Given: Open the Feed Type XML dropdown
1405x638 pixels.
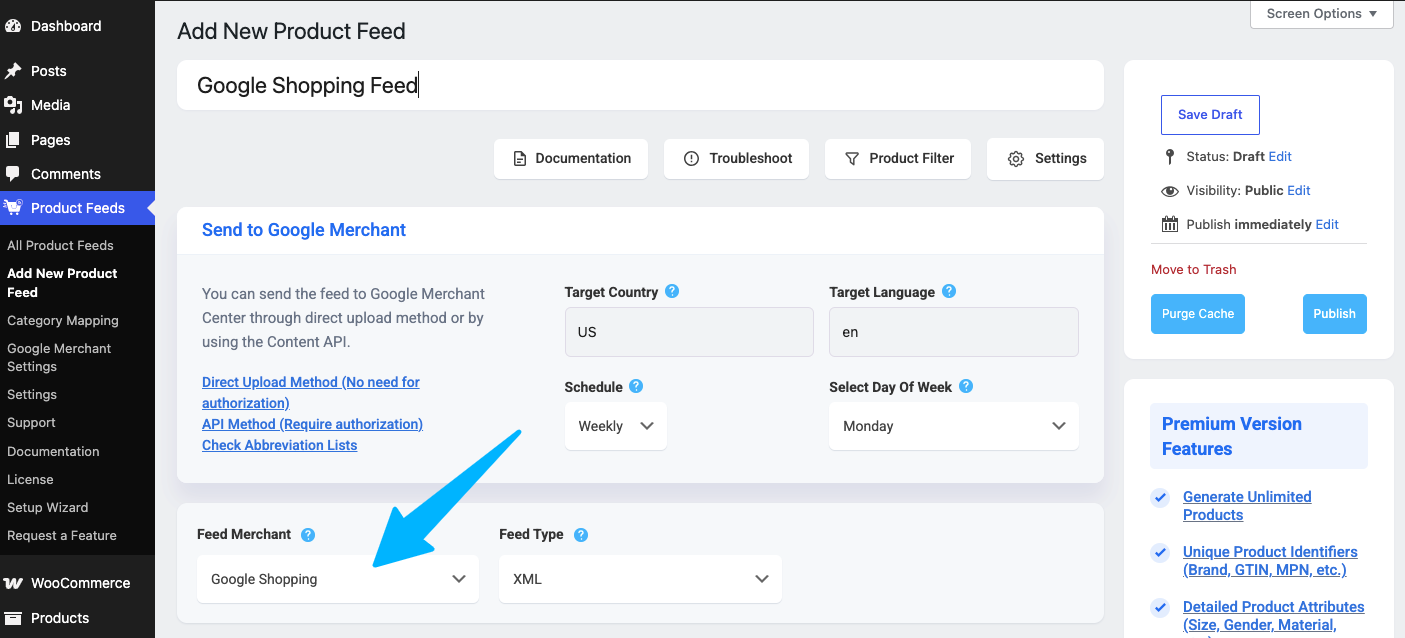Looking at the screenshot, I should [x=640, y=579].
